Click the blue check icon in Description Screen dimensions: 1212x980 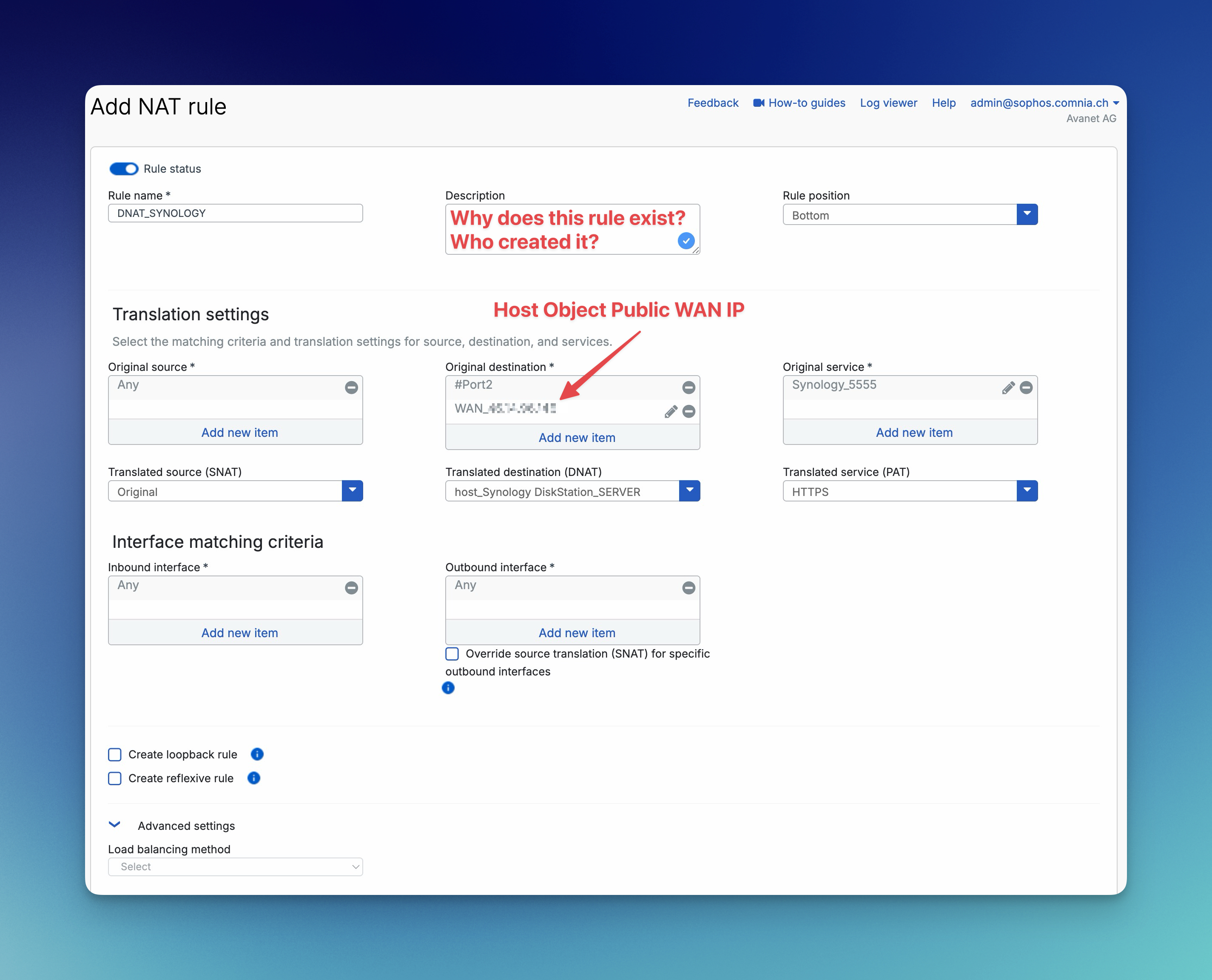tap(686, 241)
